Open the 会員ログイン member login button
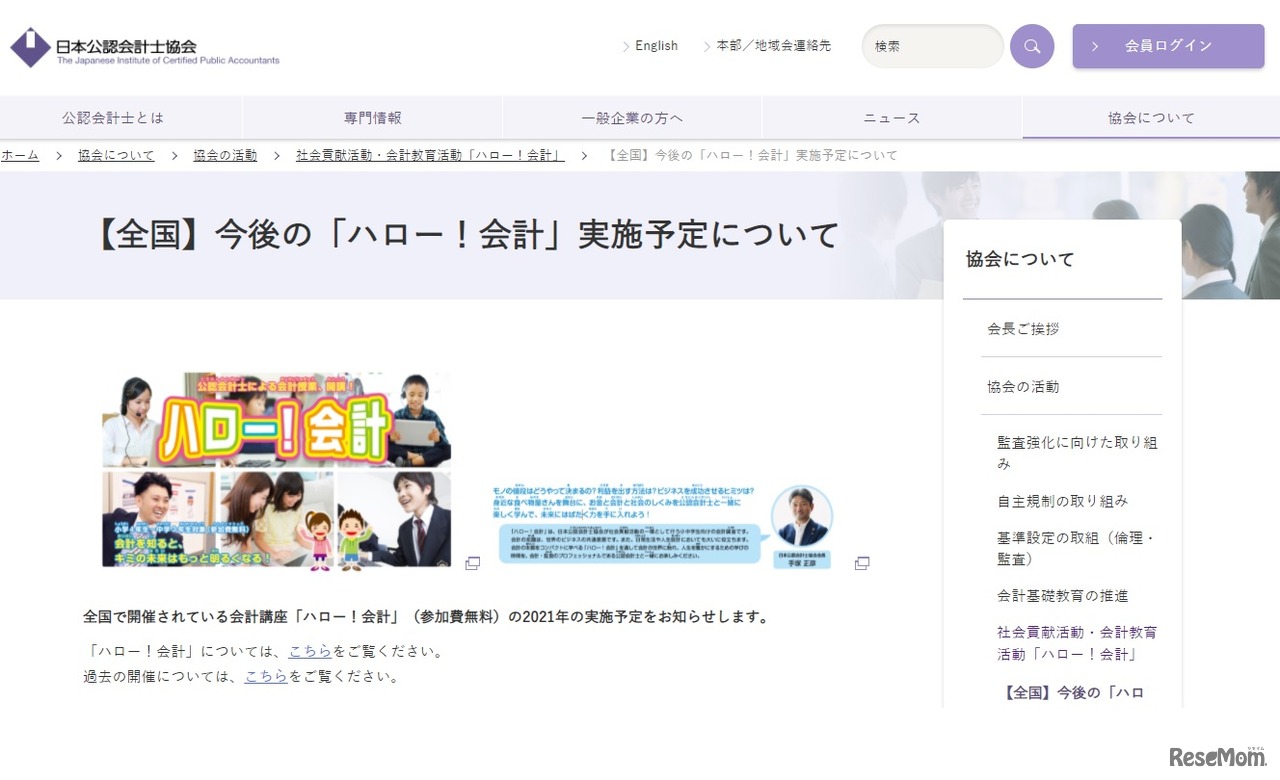Image resolution: width=1280 pixels, height=780 pixels. coord(1168,46)
